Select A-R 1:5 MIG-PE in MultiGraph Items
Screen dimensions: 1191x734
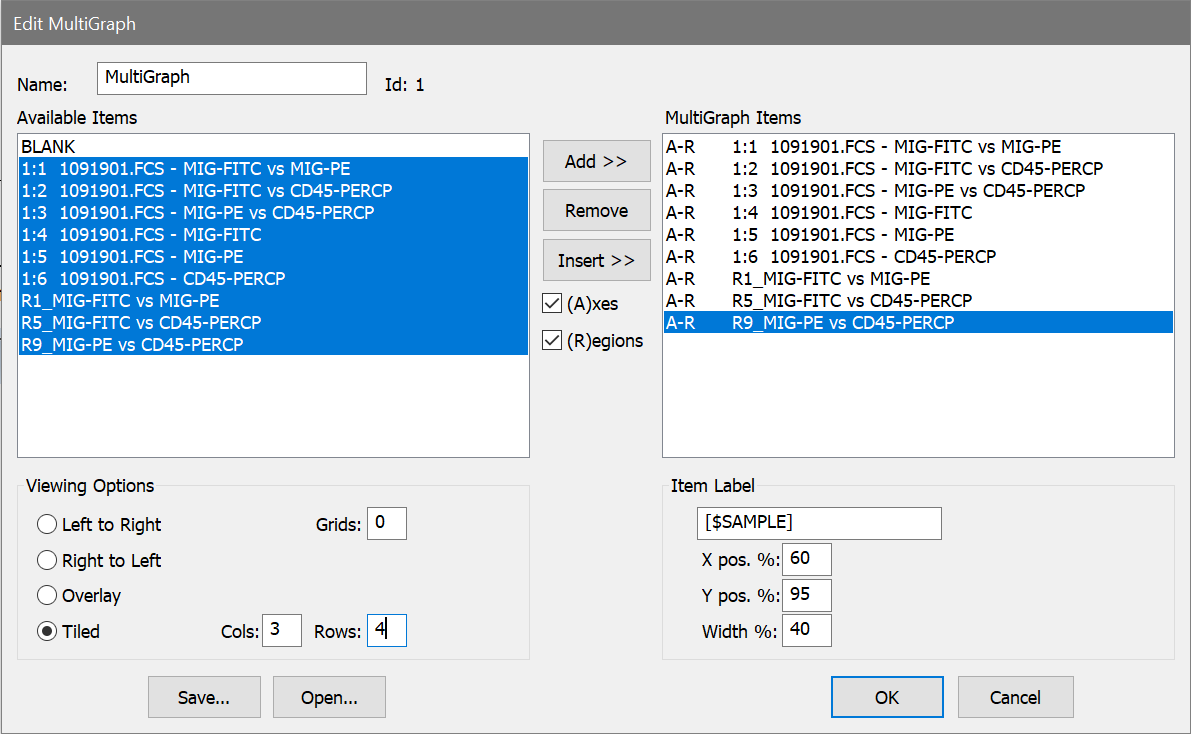(918, 235)
